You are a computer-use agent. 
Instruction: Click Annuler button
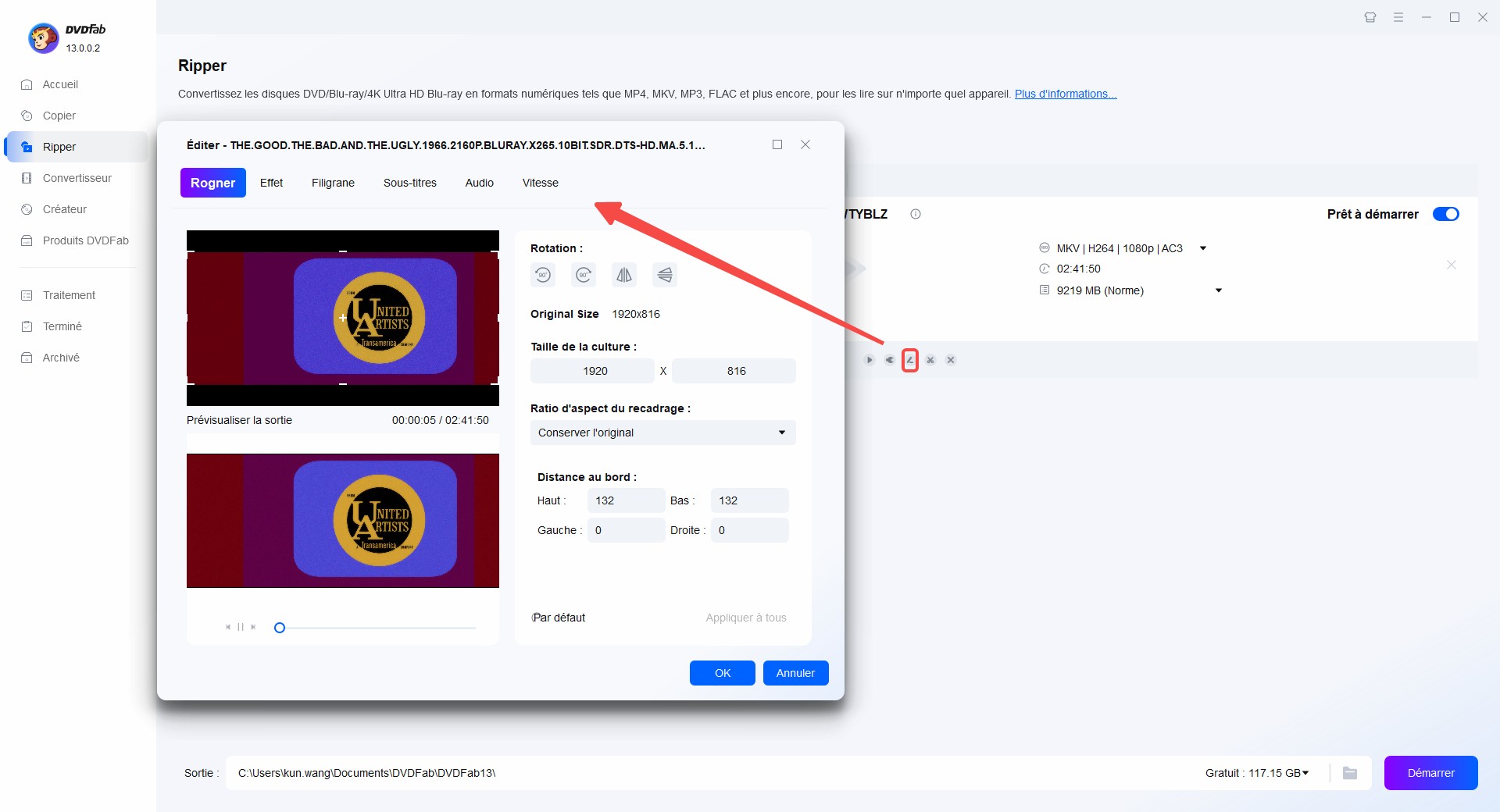[796, 673]
